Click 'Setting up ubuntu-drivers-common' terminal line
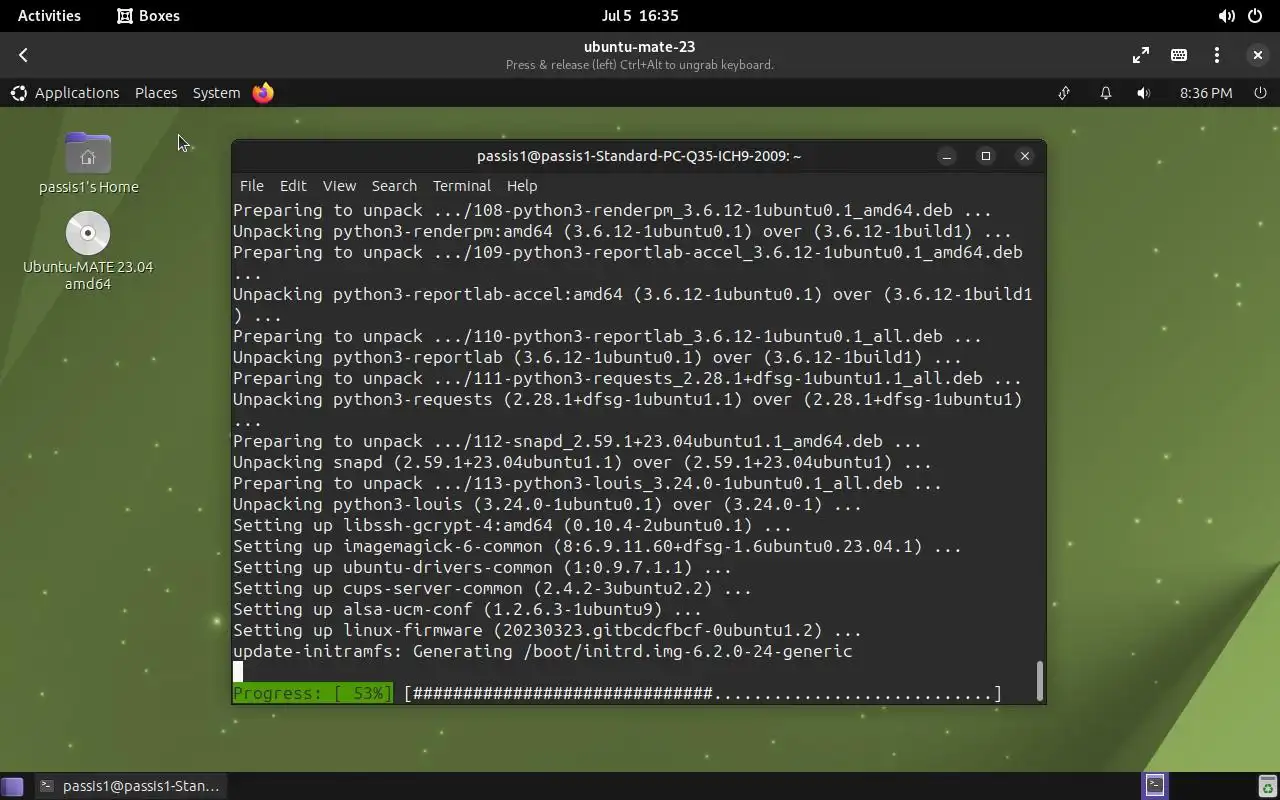 (482, 567)
